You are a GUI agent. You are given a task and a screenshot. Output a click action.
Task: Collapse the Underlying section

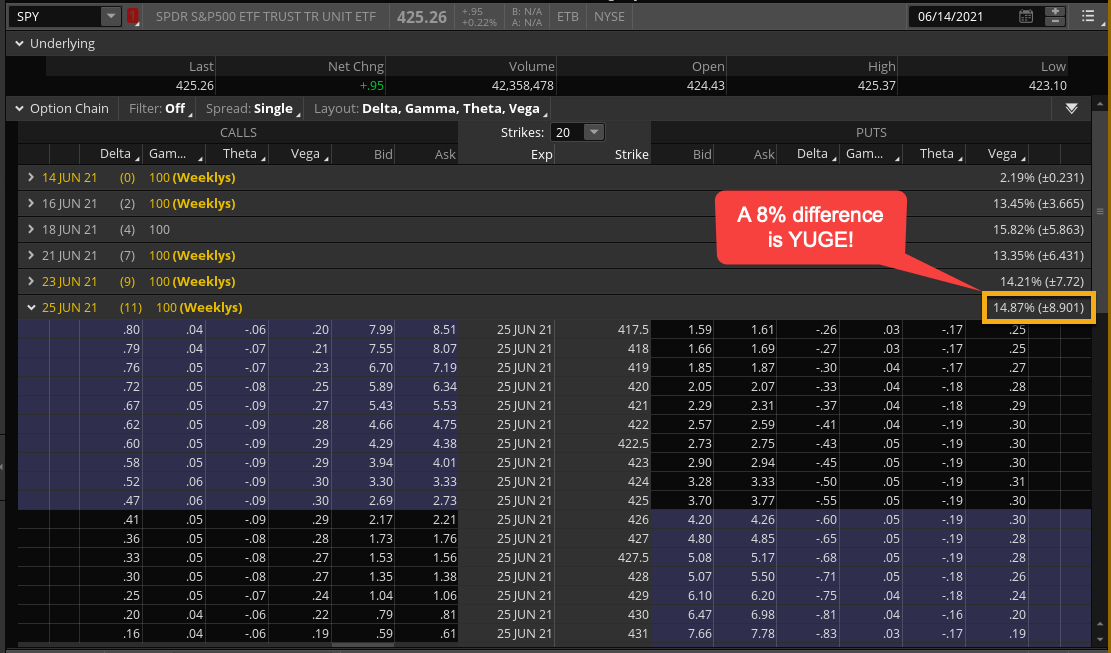[18, 44]
